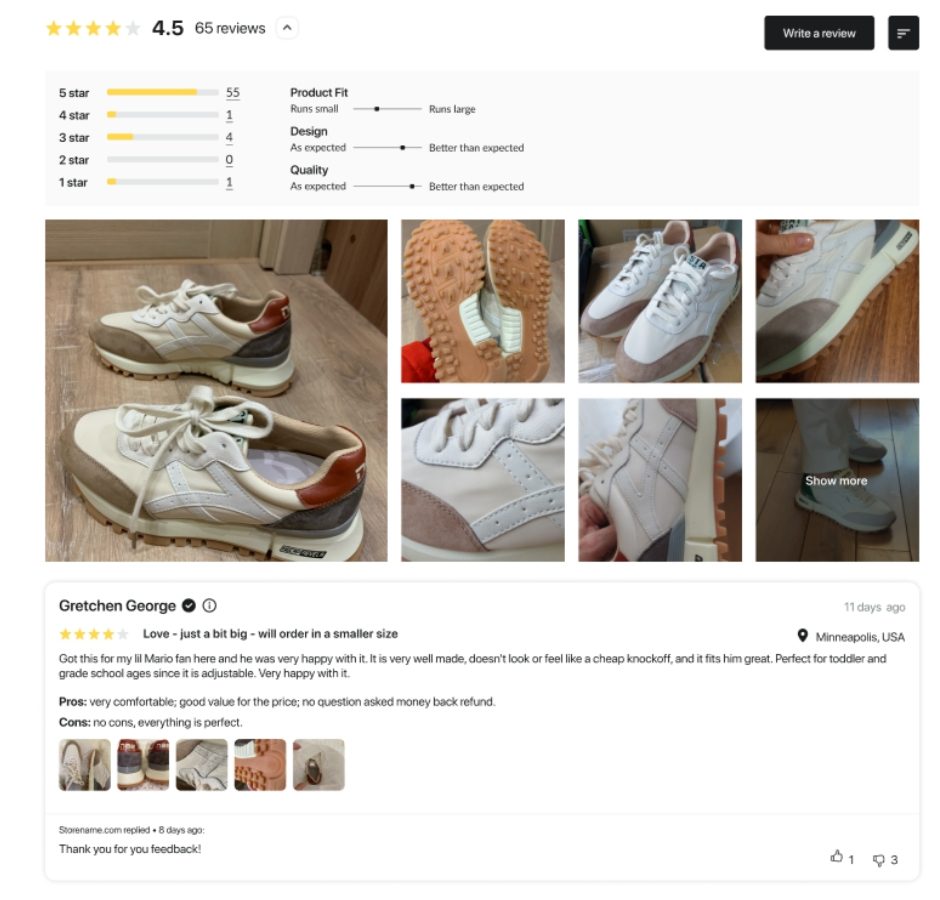This screenshot has height=900, width=940.
Task: Click the verified buyer badge icon
Action: [x=189, y=606]
